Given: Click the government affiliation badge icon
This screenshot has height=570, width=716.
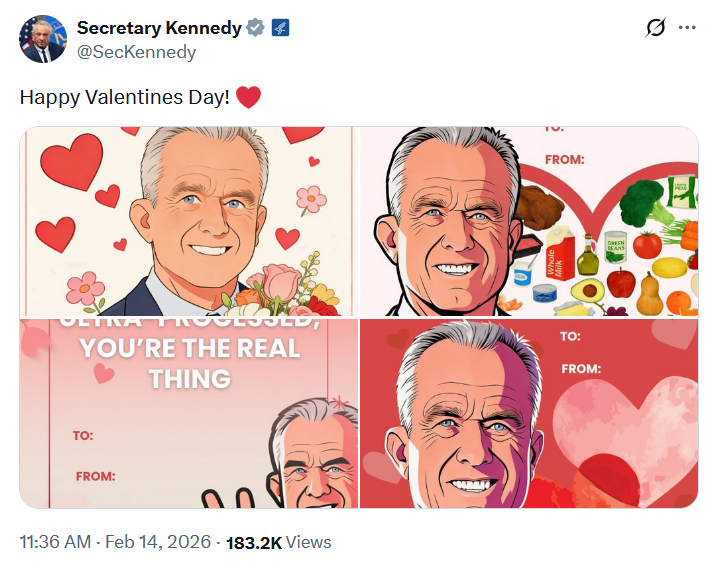Looking at the screenshot, I should click(x=278, y=28).
